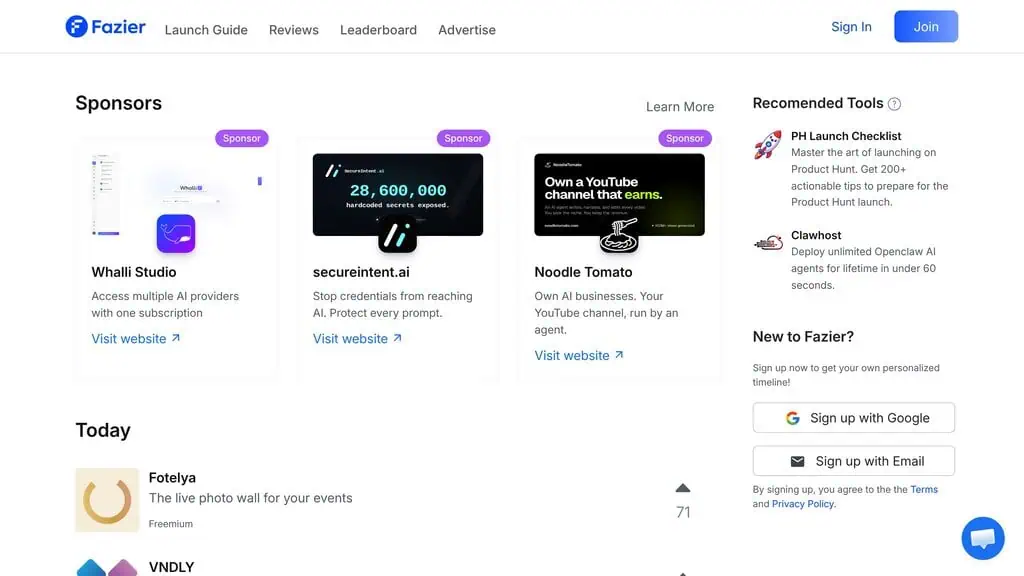Screen dimensions: 1024x576
Task: Click the secureintent.ai slash logo icon
Action: click(x=397, y=233)
